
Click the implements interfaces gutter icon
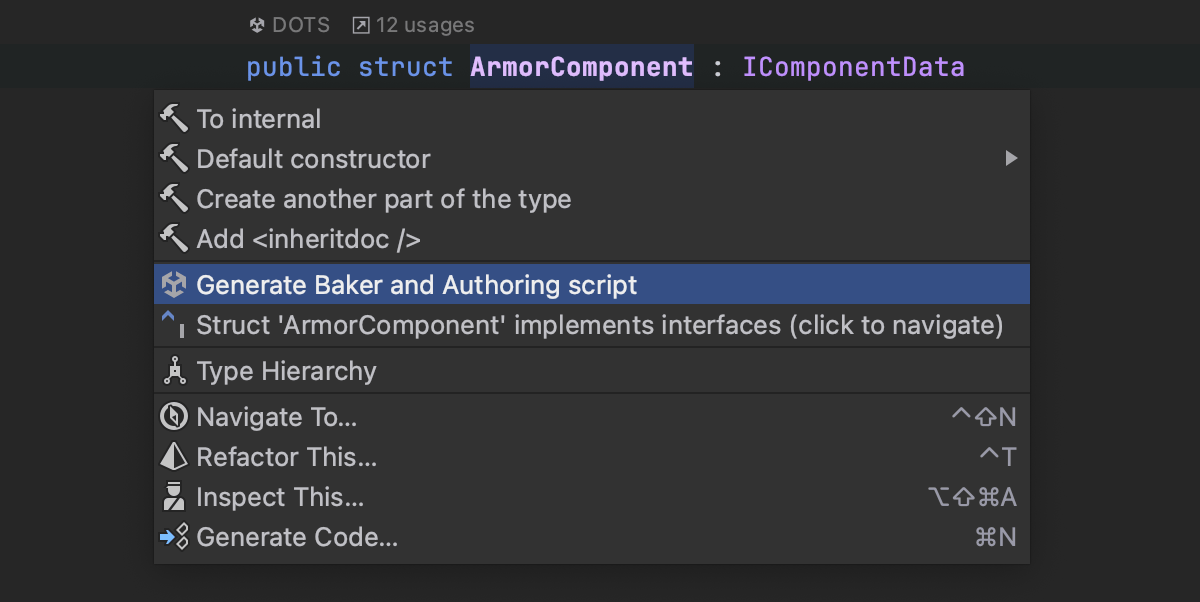[x=174, y=324]
